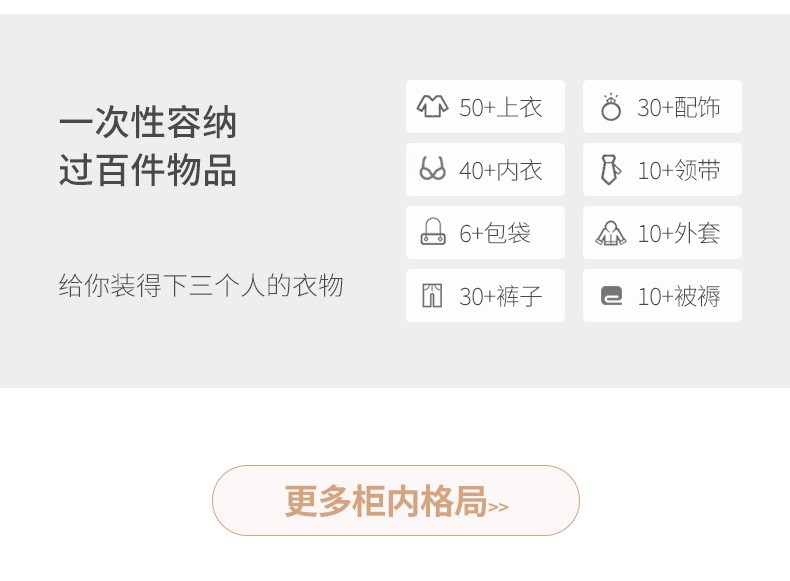Open the 更多柜内格局 button
Image resolution: width=790 pixels, height=581 pixels.
click(x=396, y=500)
